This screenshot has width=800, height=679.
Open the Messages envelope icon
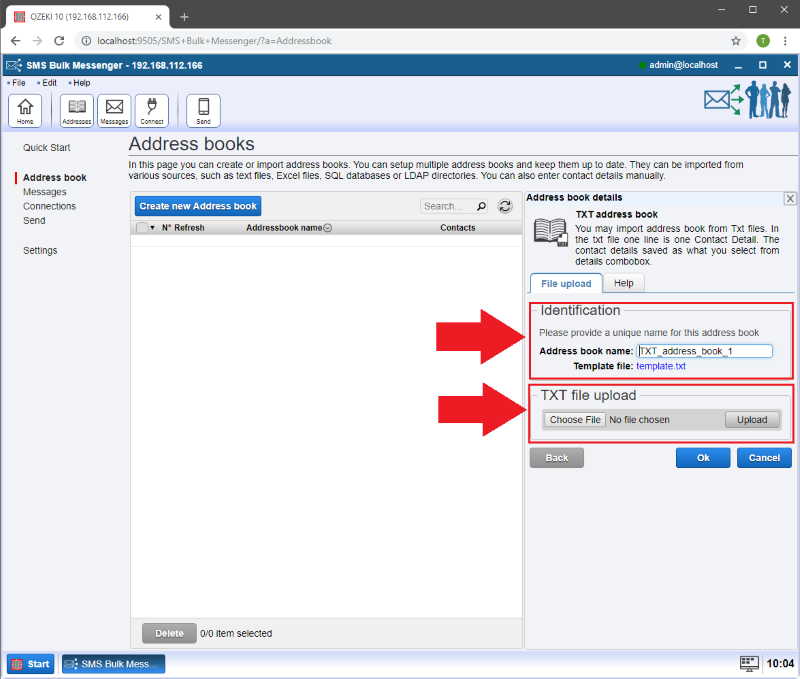tap(114, 110)
